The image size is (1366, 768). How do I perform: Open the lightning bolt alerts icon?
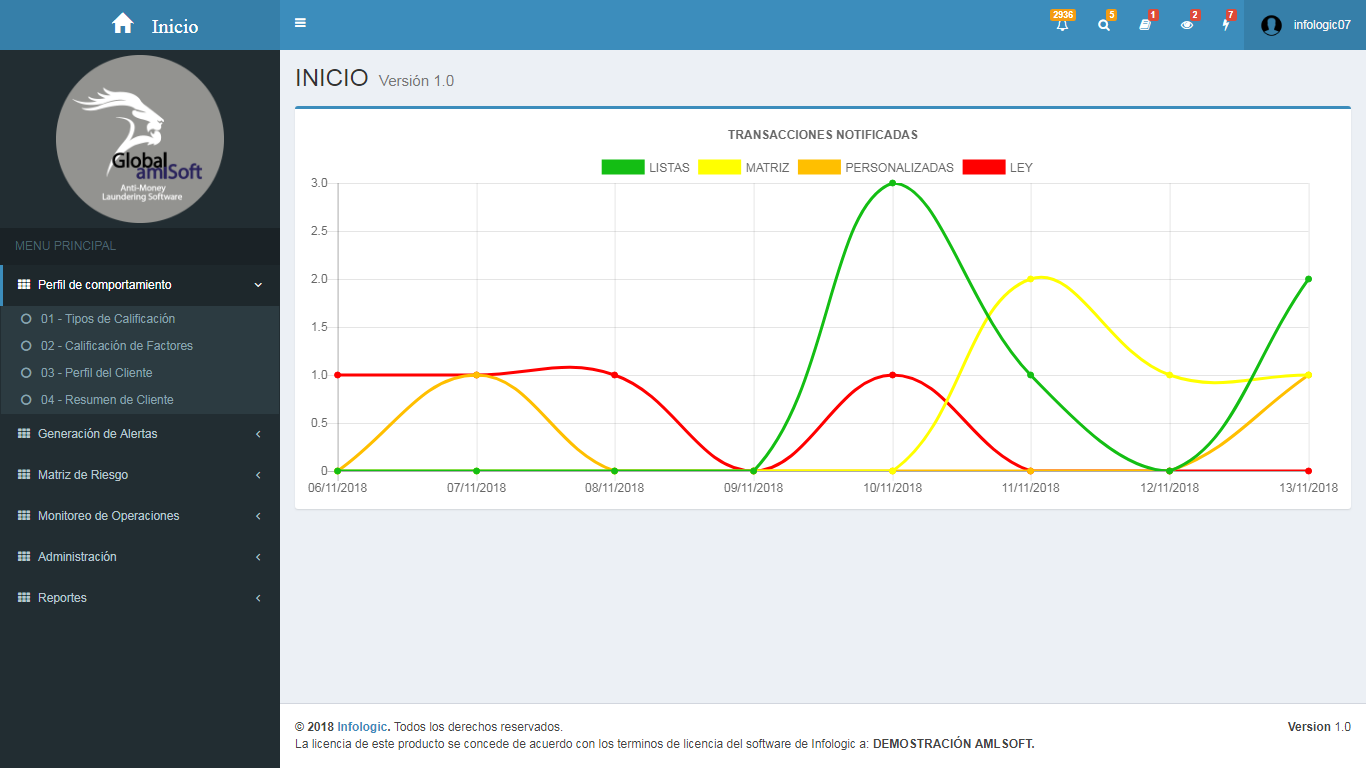pos(1226,25)
